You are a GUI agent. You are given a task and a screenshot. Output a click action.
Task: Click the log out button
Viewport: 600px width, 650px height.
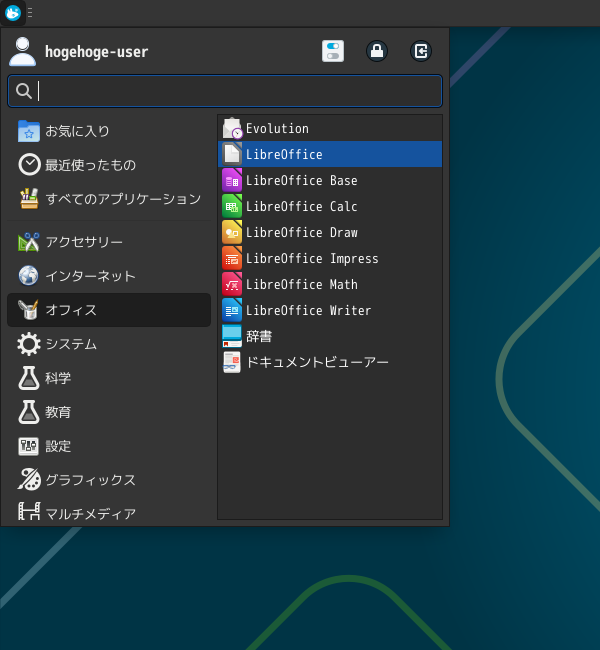click(421, 51)
